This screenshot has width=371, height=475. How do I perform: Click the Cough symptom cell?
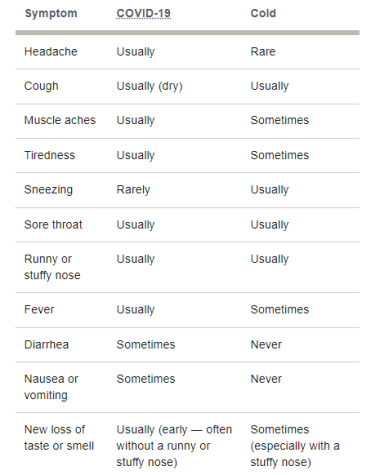point(41,86)
